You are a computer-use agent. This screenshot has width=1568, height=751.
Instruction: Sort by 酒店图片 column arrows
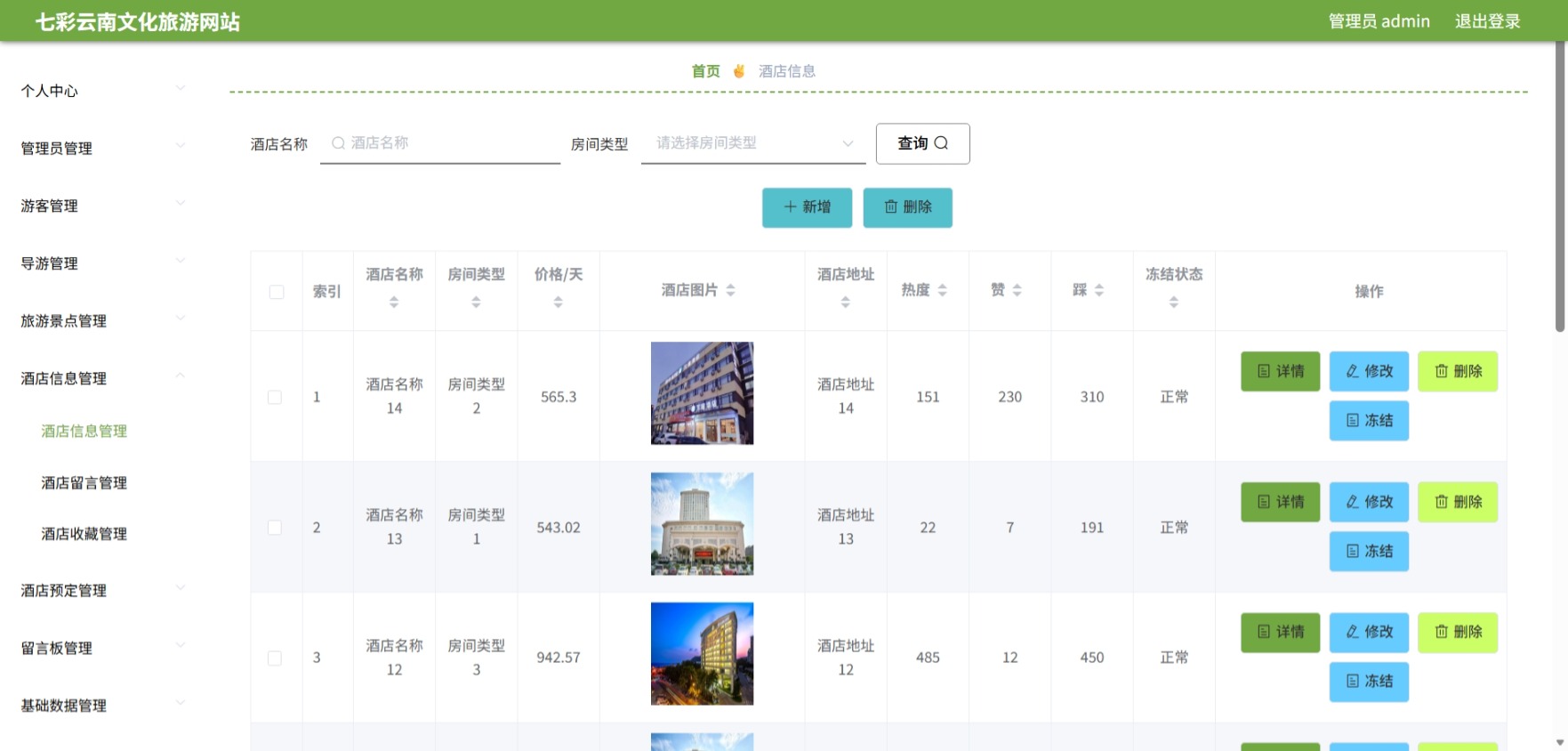[730, 290]
